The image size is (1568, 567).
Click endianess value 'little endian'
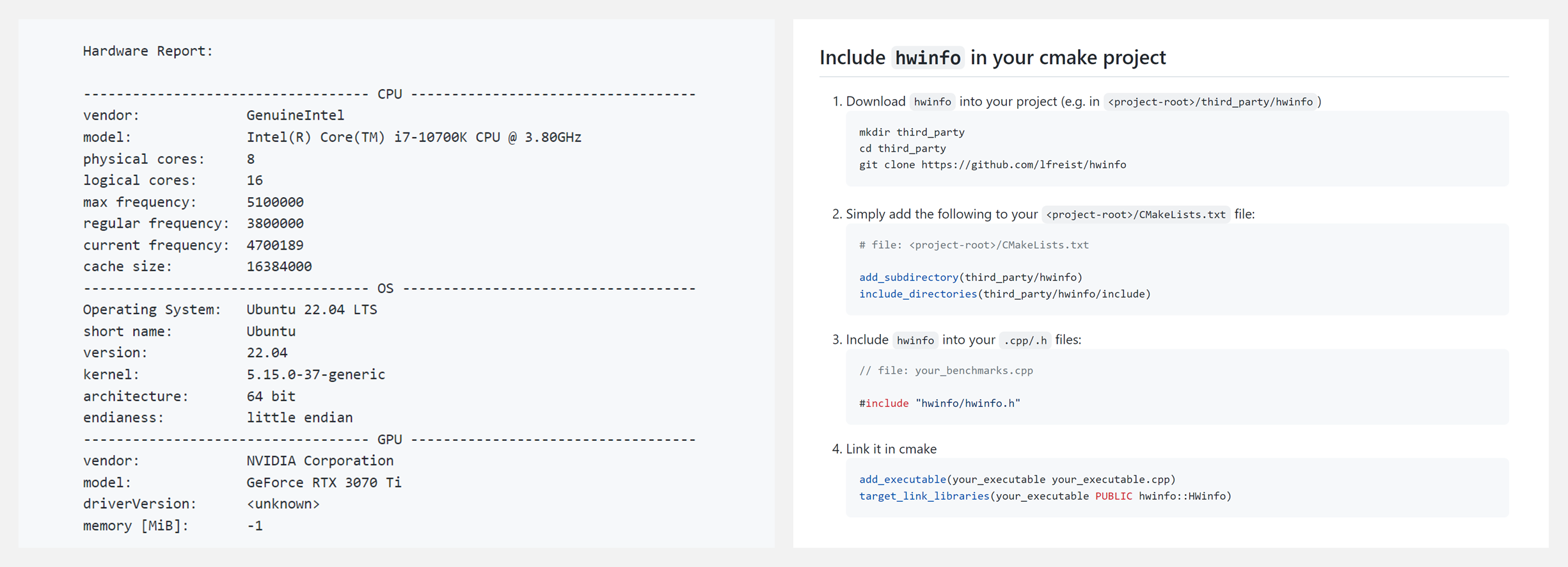tap(299, 417)
